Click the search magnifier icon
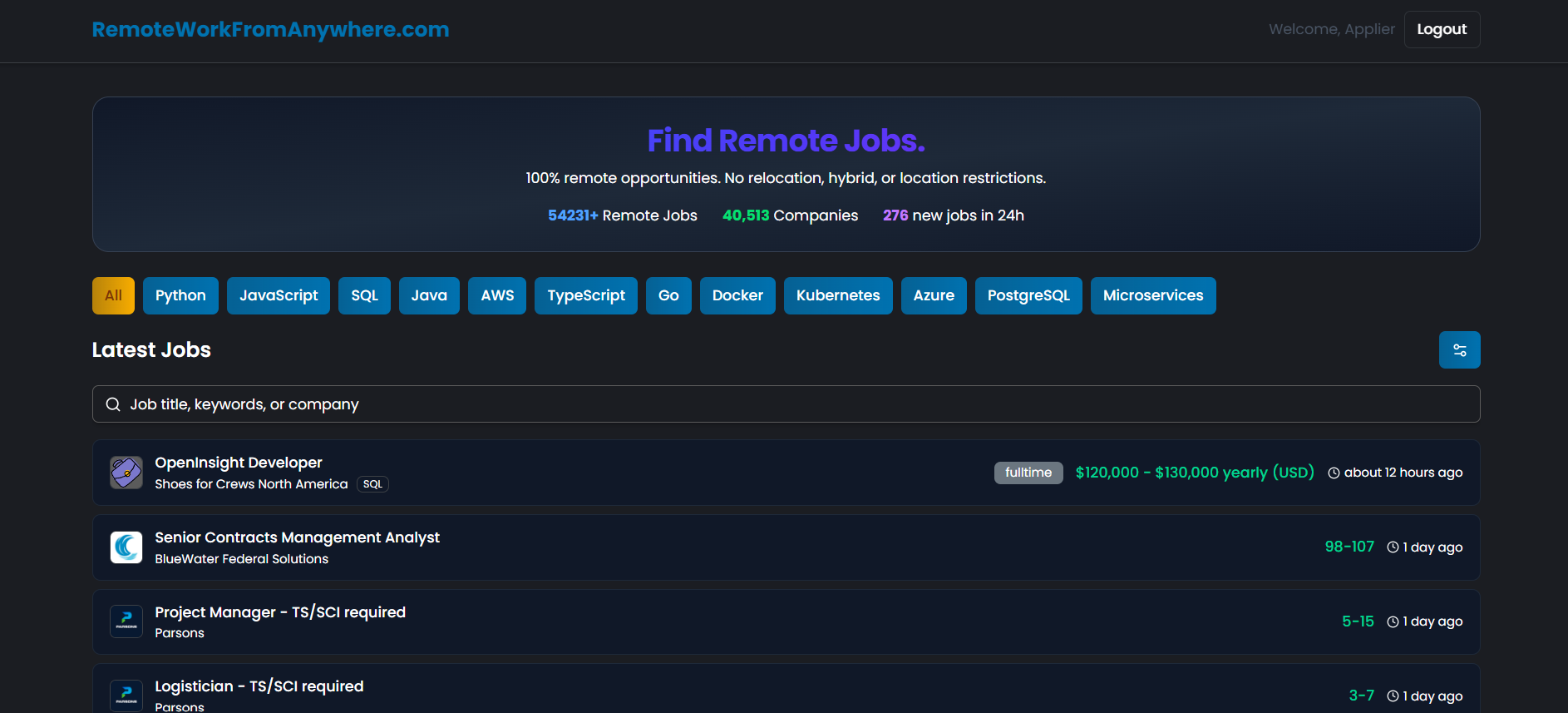This screenshot has height=713, width=1568. [113, 404]
